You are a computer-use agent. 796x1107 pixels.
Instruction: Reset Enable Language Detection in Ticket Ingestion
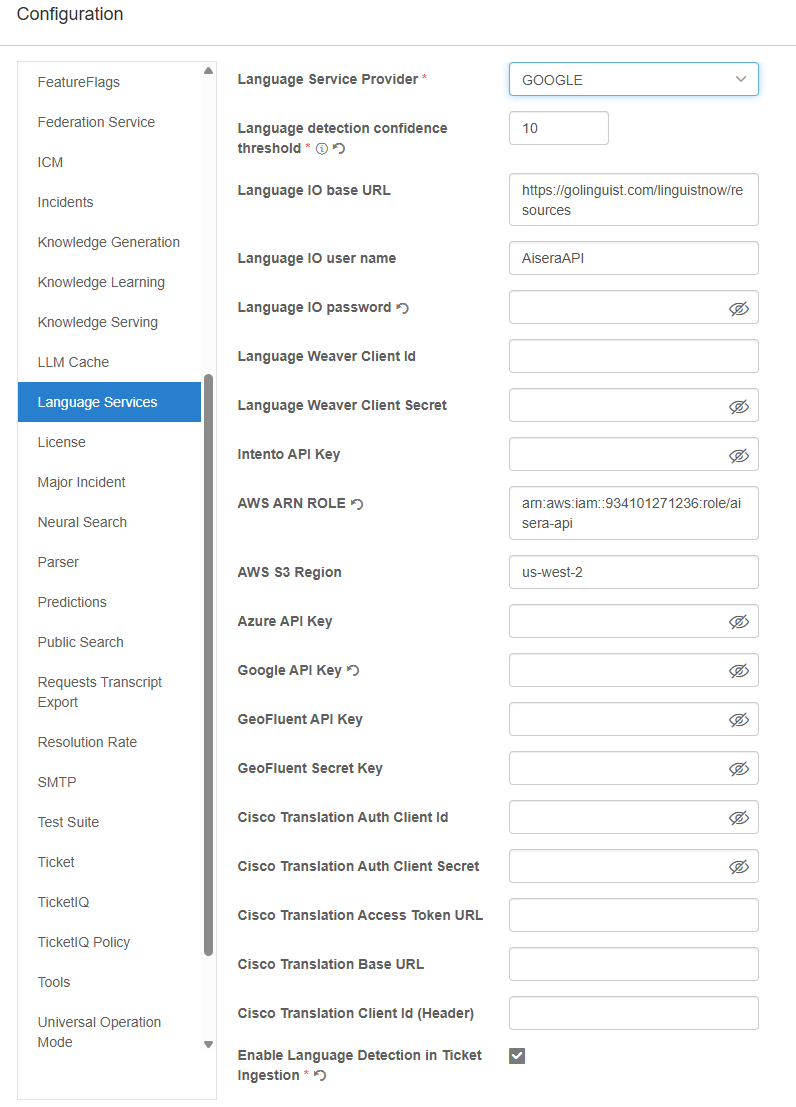(320, 1076)
